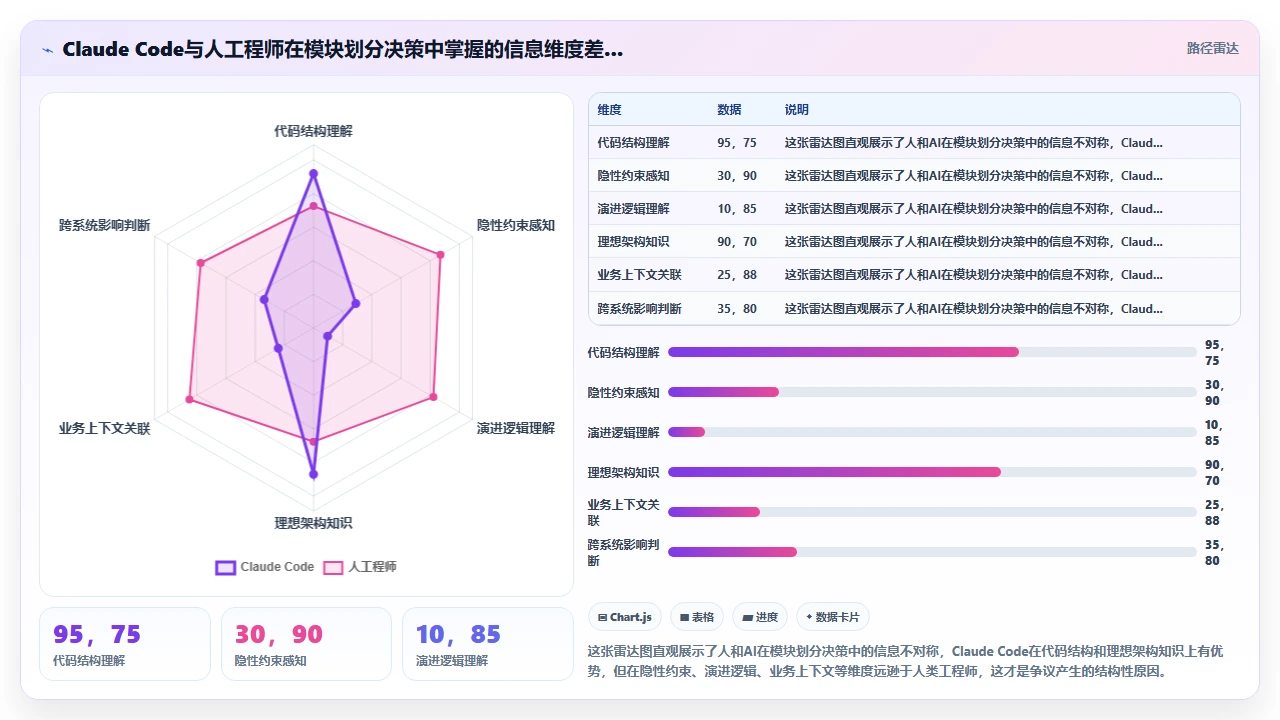Click radar axis label 业务上下文关联
The width and height of the screenshot is (1280, 720).
tap(105, 428)
